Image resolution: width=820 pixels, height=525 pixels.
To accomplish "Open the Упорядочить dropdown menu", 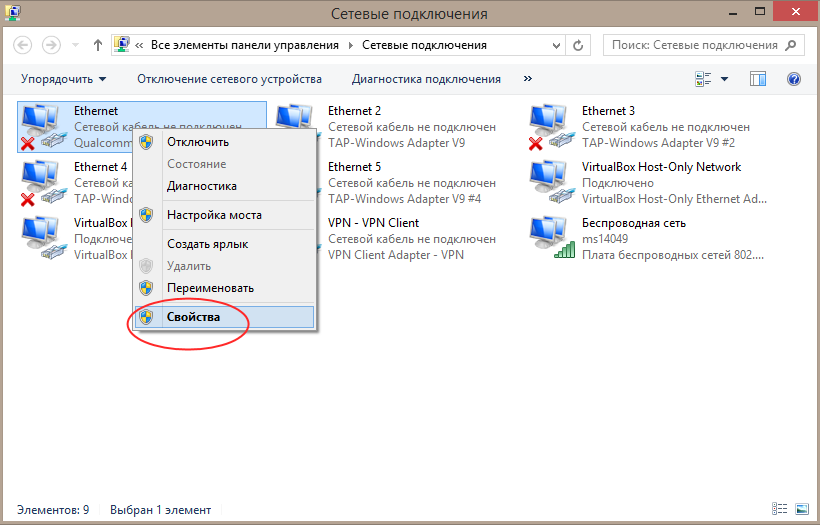I will [x=63, y=79].
